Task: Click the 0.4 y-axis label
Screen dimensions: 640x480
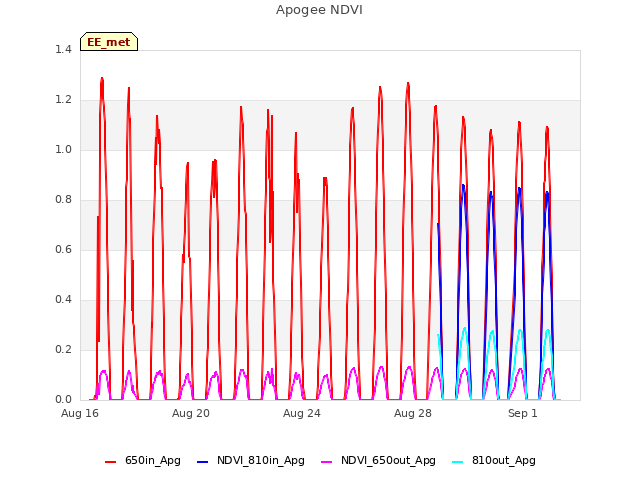Action: click(63, 300)
